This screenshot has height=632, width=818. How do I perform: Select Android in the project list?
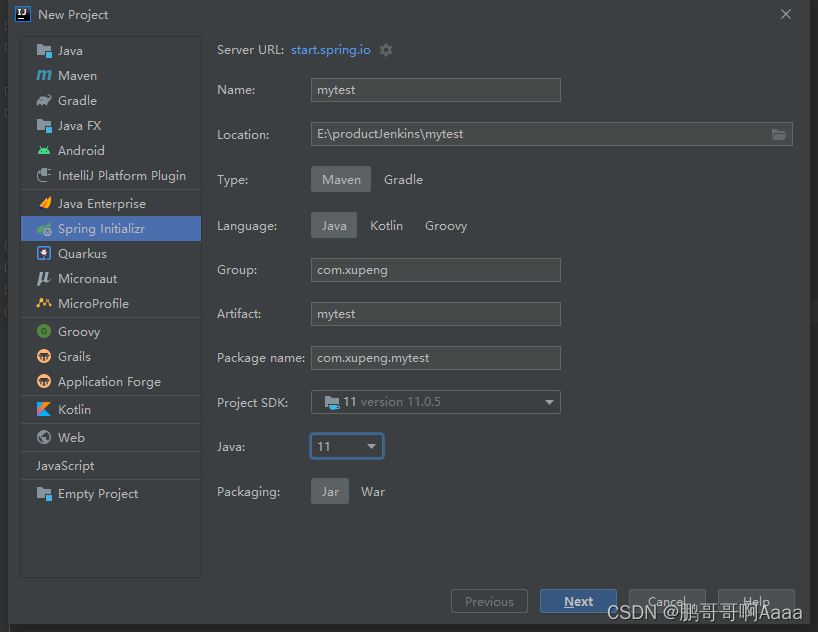pyautogui.click(x=111, y=151)
